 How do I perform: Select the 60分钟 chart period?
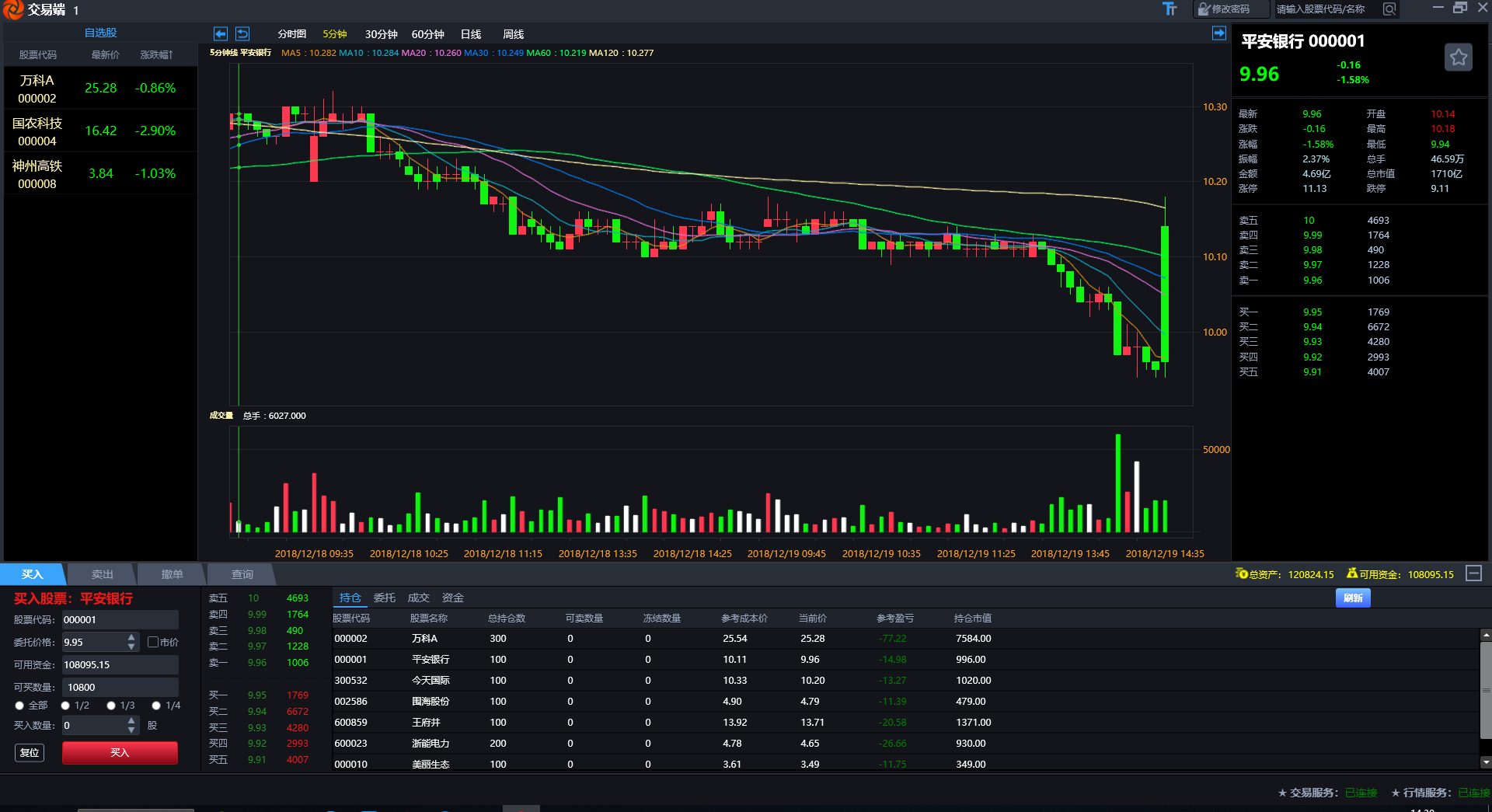(427, 34)
